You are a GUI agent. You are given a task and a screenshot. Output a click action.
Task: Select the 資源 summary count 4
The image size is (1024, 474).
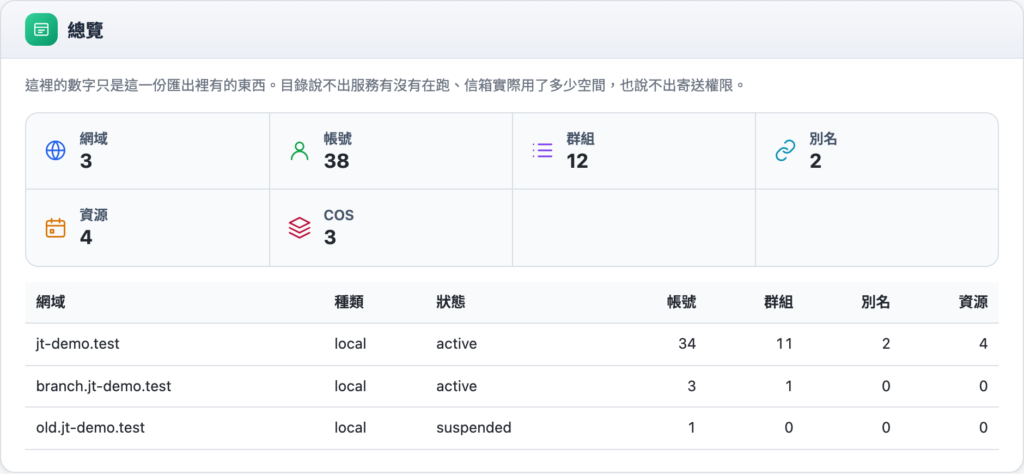point(86,238)
